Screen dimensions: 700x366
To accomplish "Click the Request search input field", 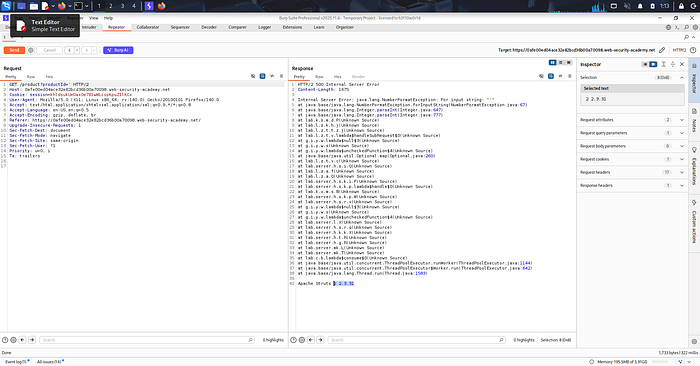I will pos(147,340).
